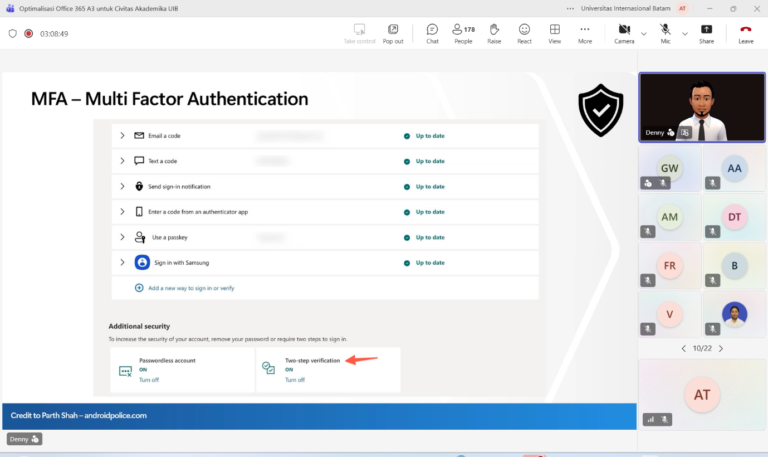Click the Take control button
The width and height of the screenshot is (768, 457).
coord(360,34)
